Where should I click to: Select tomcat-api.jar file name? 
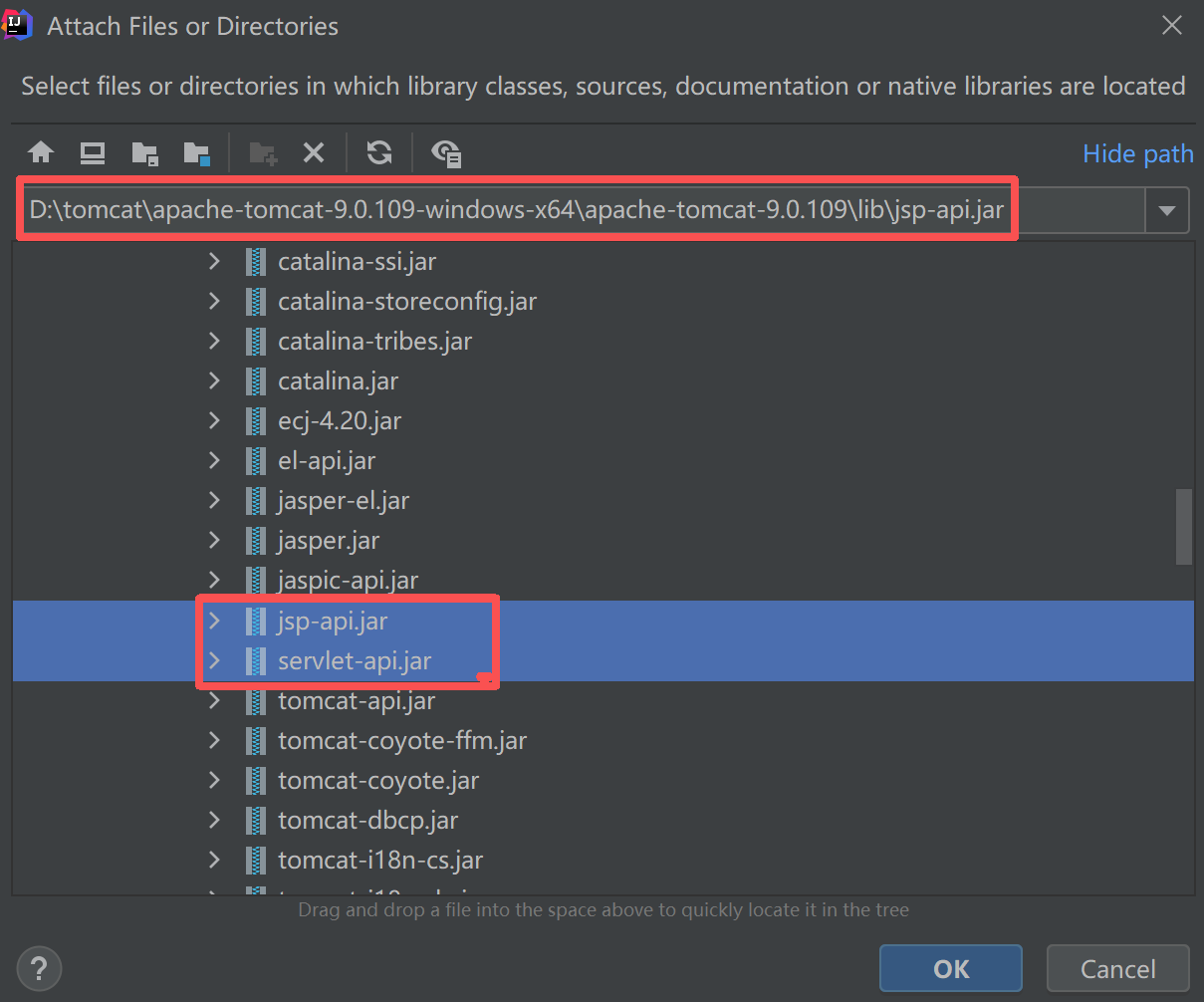(x=357, y=701)
